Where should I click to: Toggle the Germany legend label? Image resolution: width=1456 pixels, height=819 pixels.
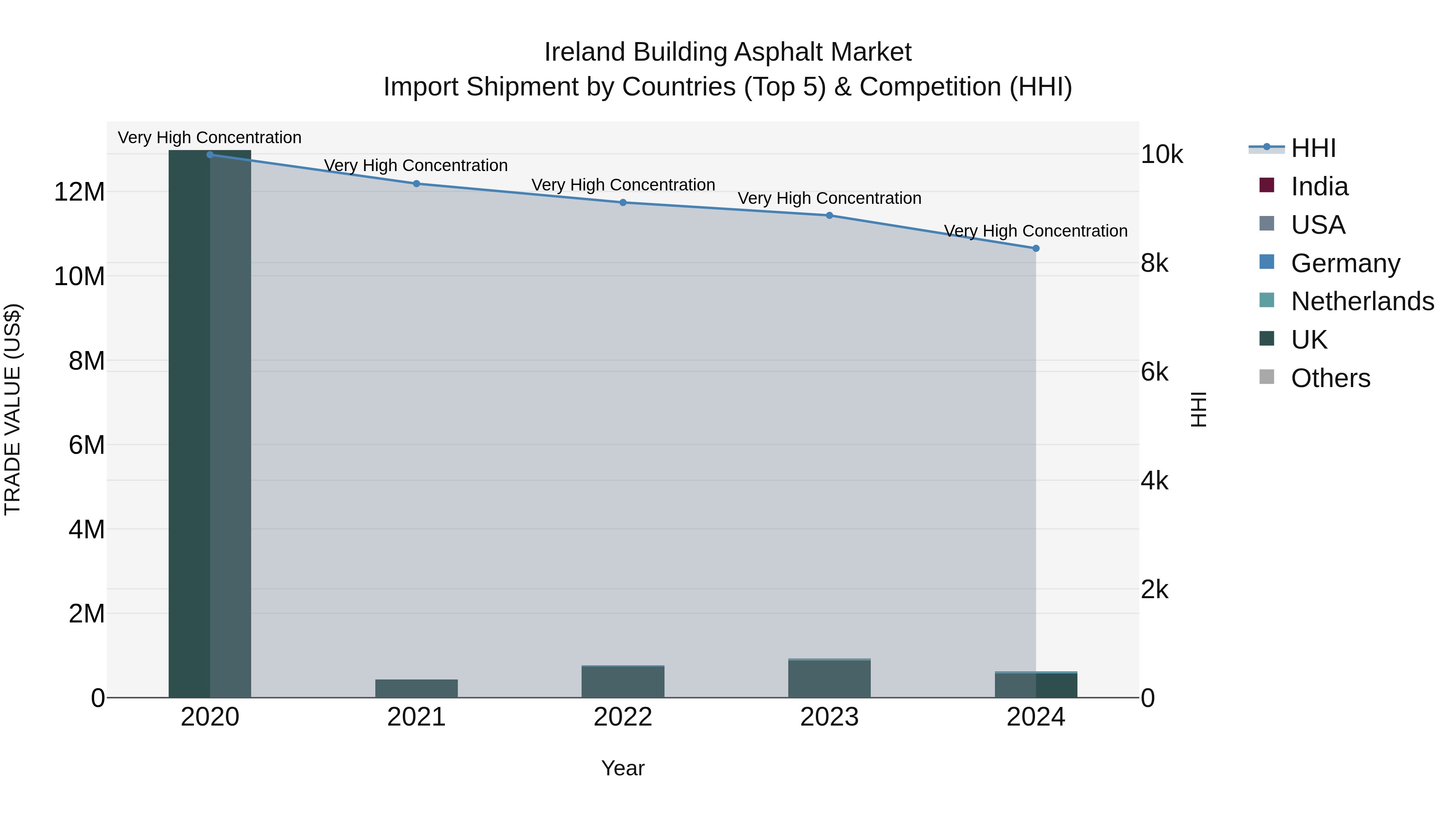pos(1346,263)
